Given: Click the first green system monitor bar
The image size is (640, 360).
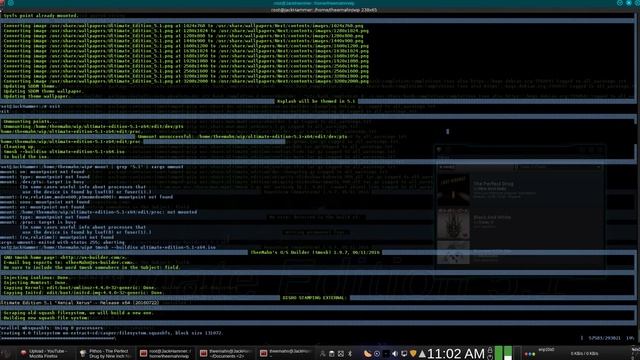Looking at the screenshot, I should [x=498, y=353].
